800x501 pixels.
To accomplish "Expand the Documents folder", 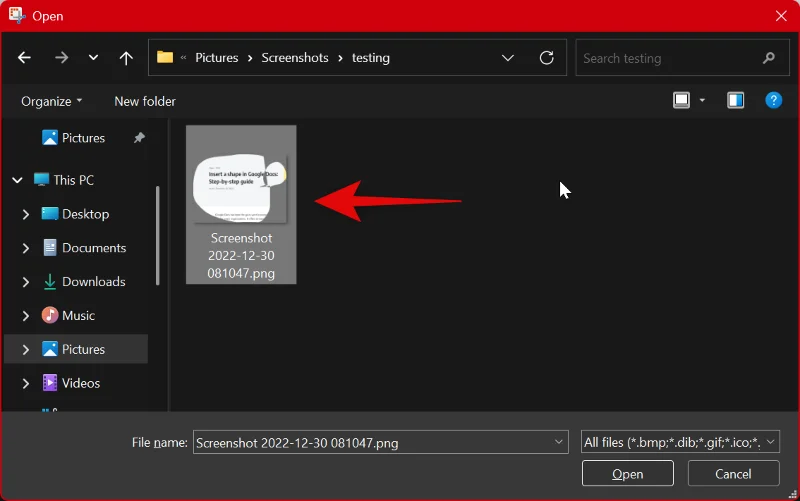I will coord(26,248).
